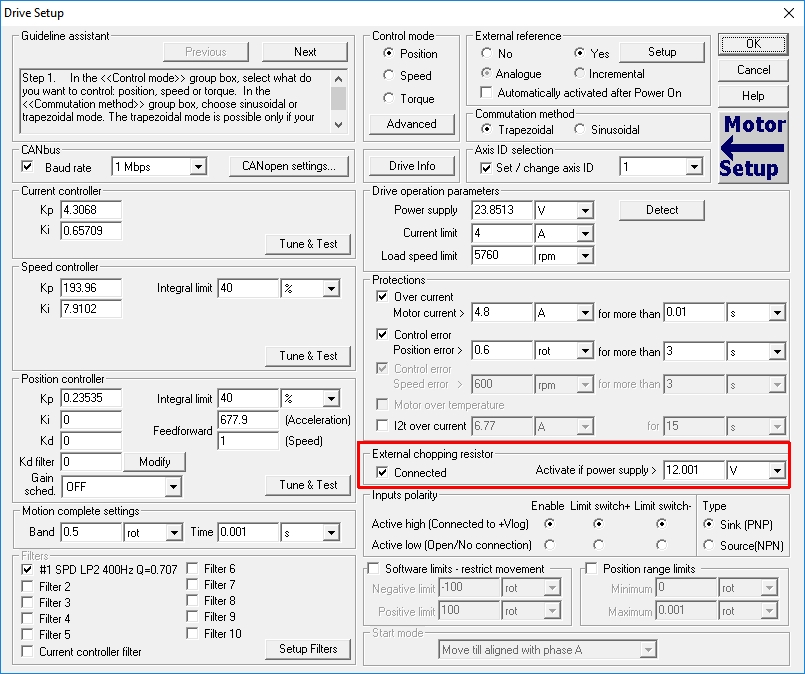Screen dimensions: 805x674
Task: Choose Sinusoidal commutation method
Action: 580,129
